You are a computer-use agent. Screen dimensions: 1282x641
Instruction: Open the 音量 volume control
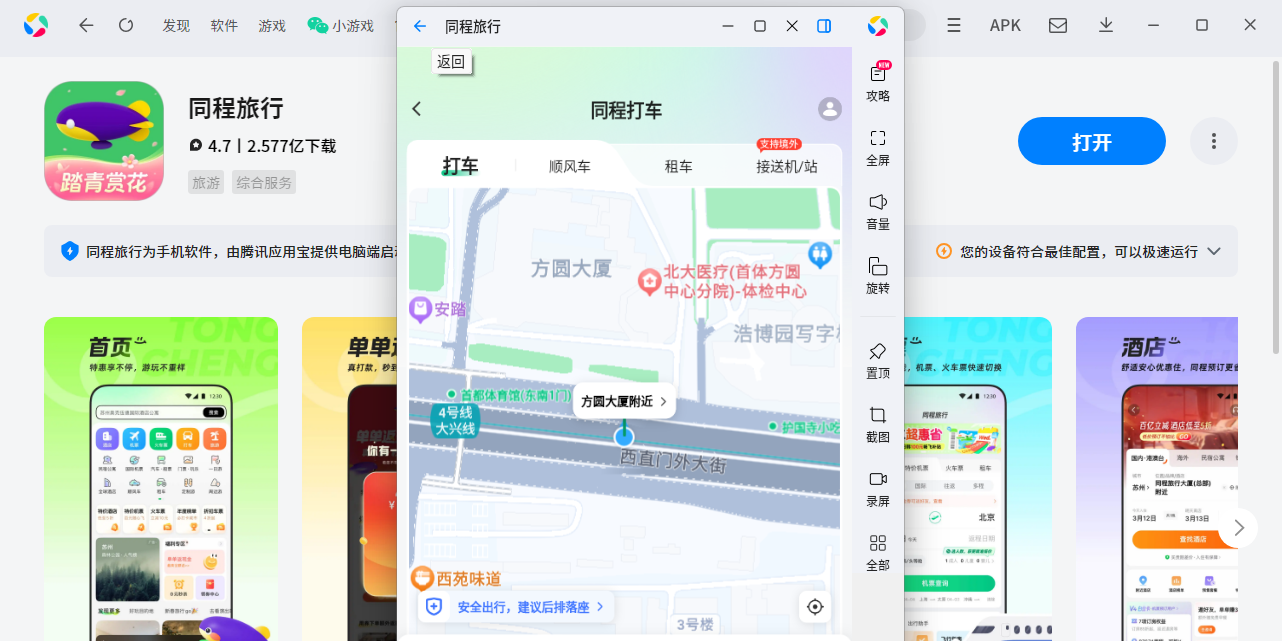point(876,210)
